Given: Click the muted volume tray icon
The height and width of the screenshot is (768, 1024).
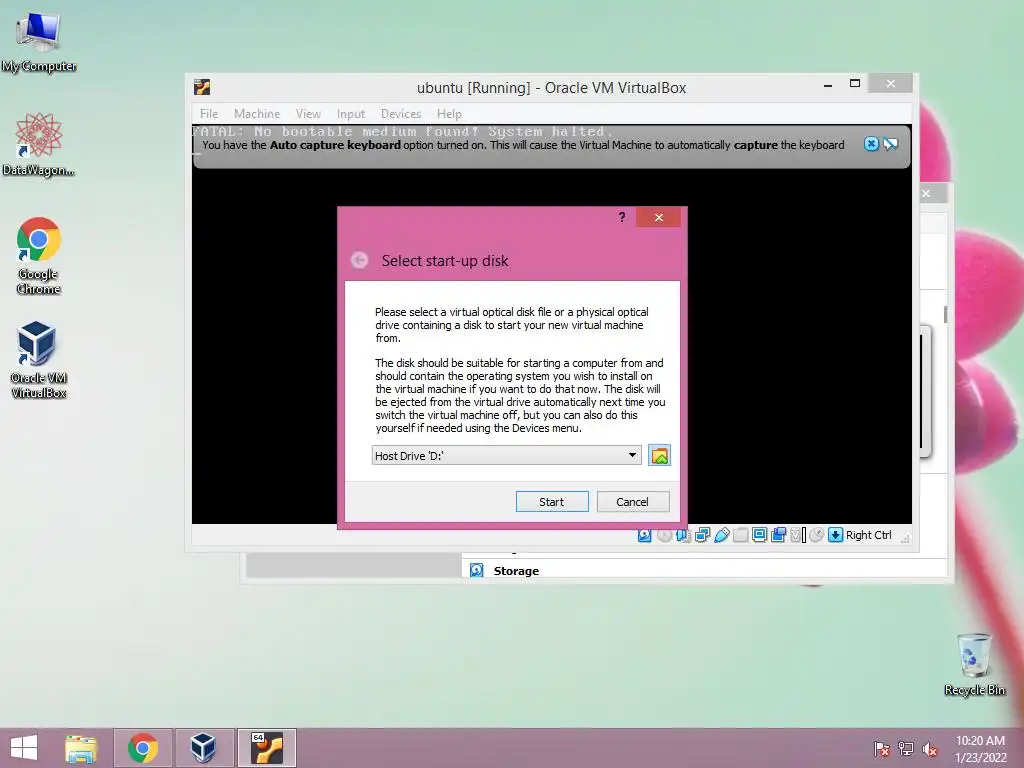Looking at the screenshot, I should click(930, 749).
